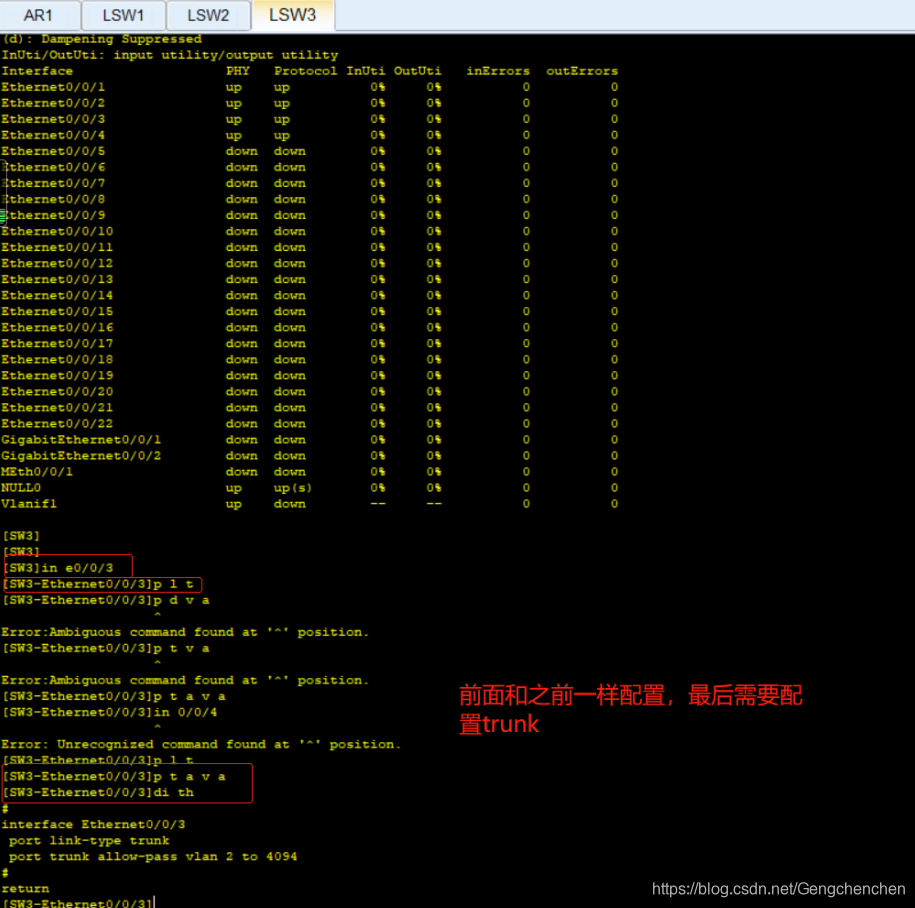Click the Ethernet0/0/5 interface name
The height and width of the screenshot is (908, 915).
[53, 151]
